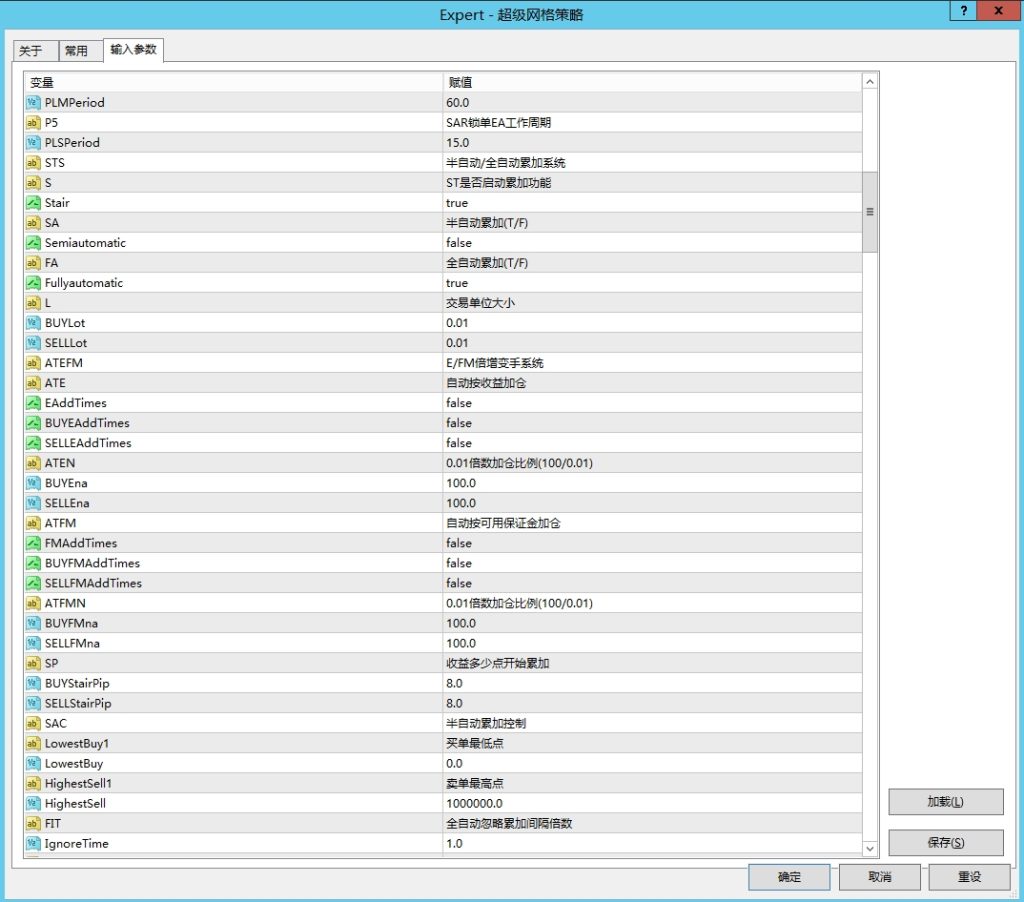Click the icon next to BUYStairPip variable

33,683
